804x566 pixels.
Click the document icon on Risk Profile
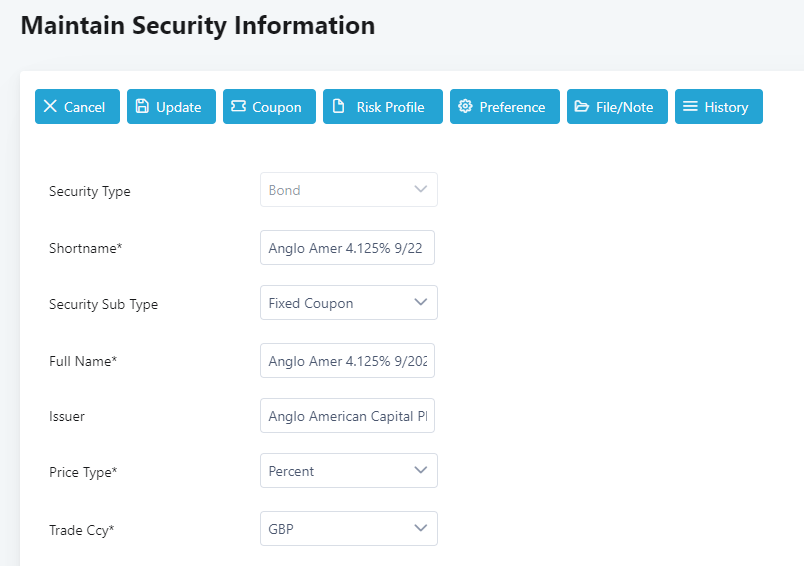pyautogui.click(x=338, y=106)
